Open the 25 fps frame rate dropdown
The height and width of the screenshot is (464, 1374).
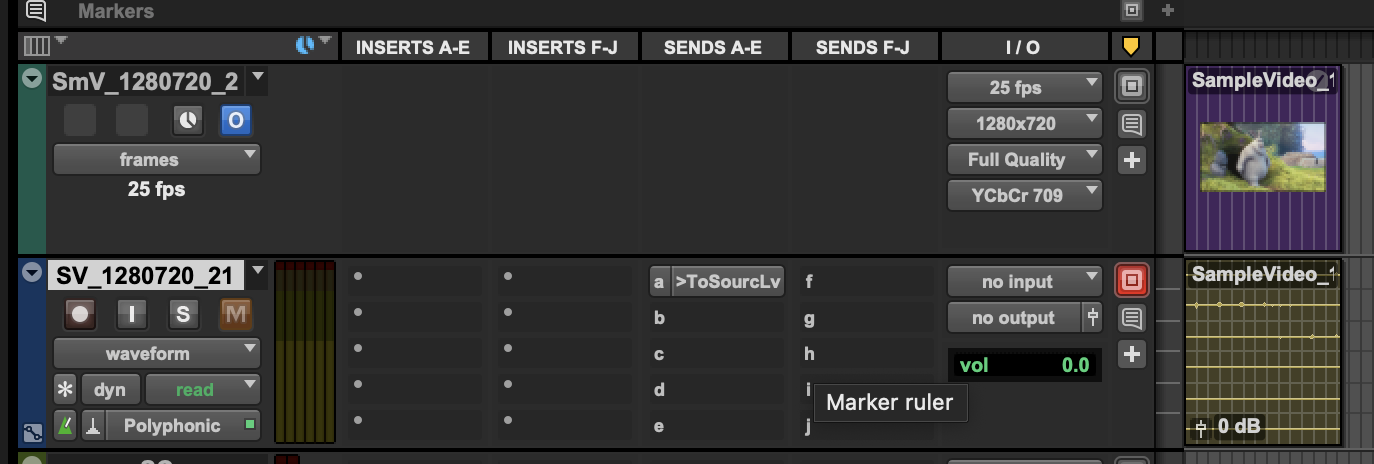tap(1024, 88)
